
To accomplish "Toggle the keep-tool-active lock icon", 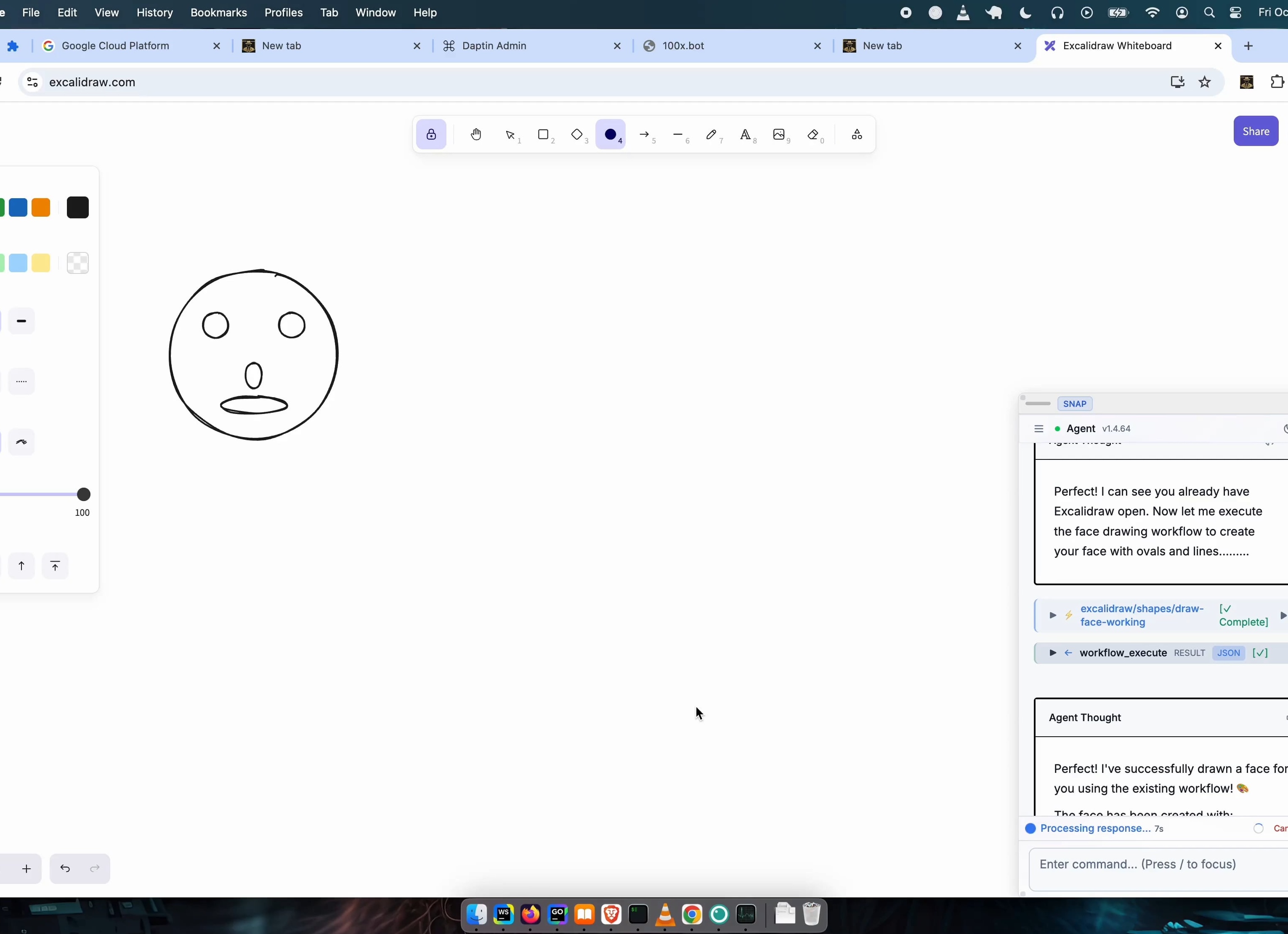I will pyautogui.click(x=431, y=135).
